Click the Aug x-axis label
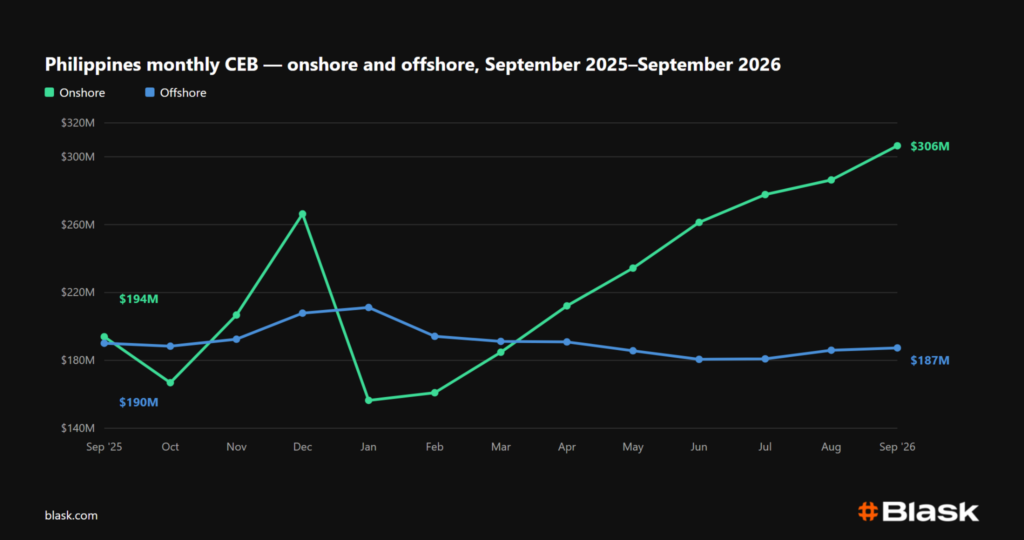 pyautogui.click(x=831, y=447)
